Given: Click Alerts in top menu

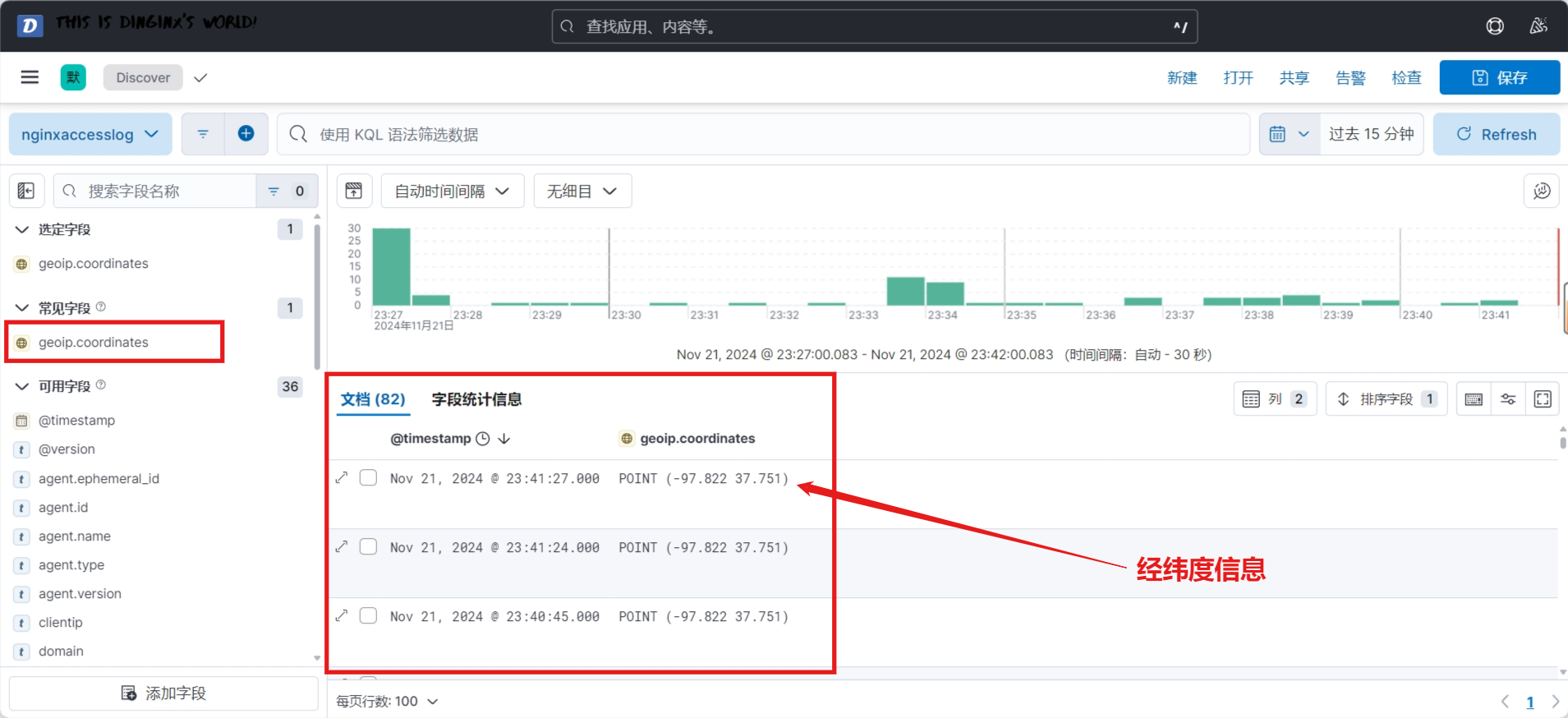Looking at the screenshot, I should [x=1350, y=77].
